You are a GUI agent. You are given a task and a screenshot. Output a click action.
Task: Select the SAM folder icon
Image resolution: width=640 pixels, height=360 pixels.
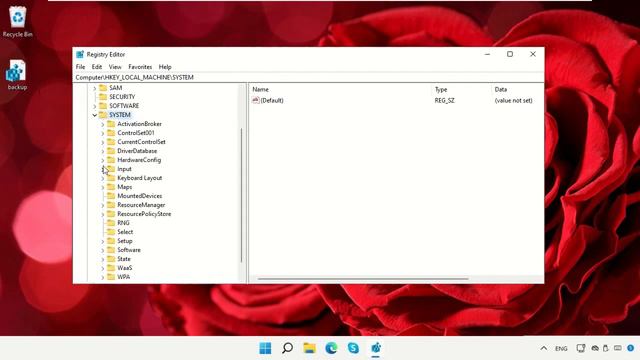point(103,88)
